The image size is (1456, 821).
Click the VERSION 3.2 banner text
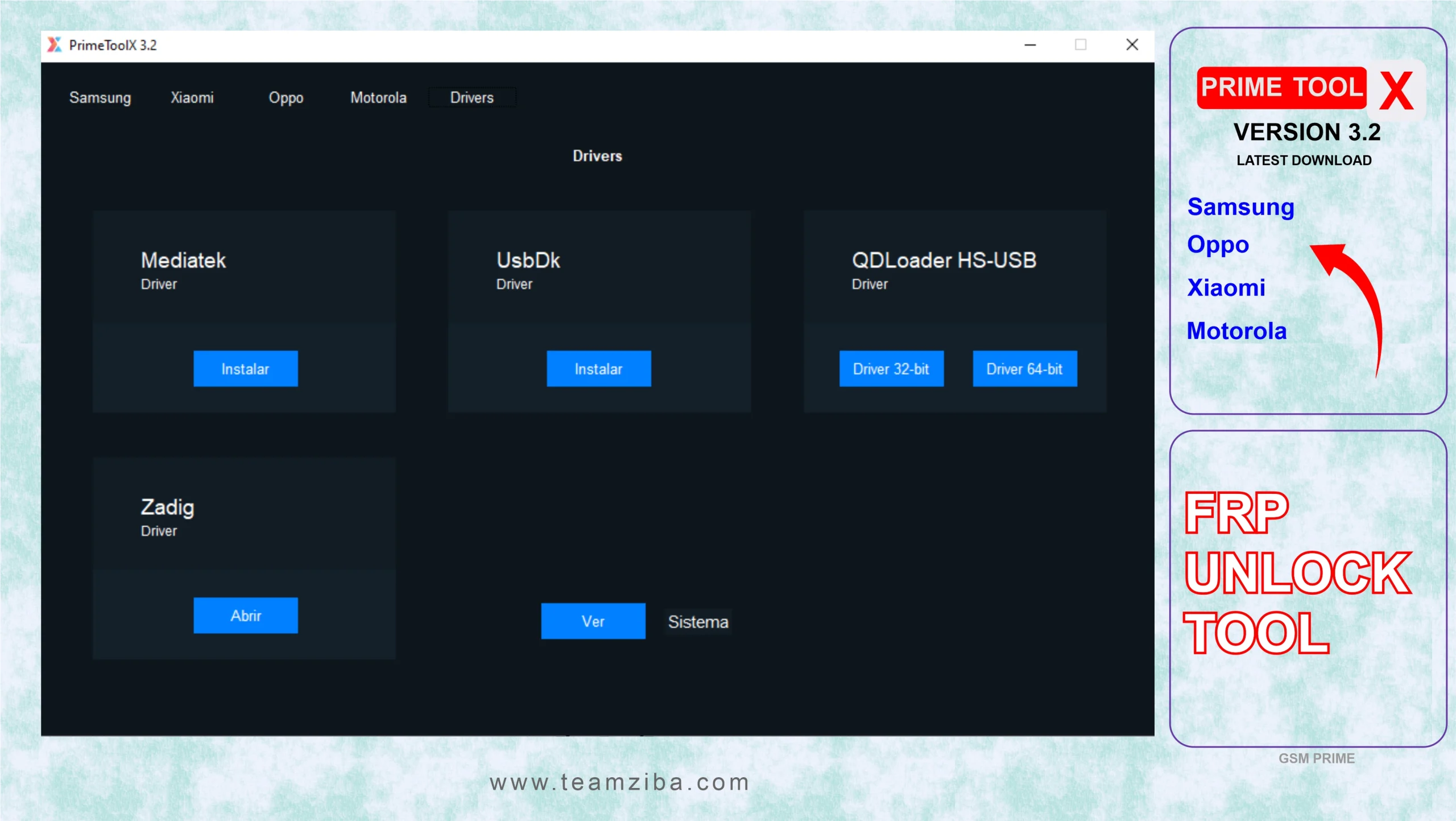1307,132
